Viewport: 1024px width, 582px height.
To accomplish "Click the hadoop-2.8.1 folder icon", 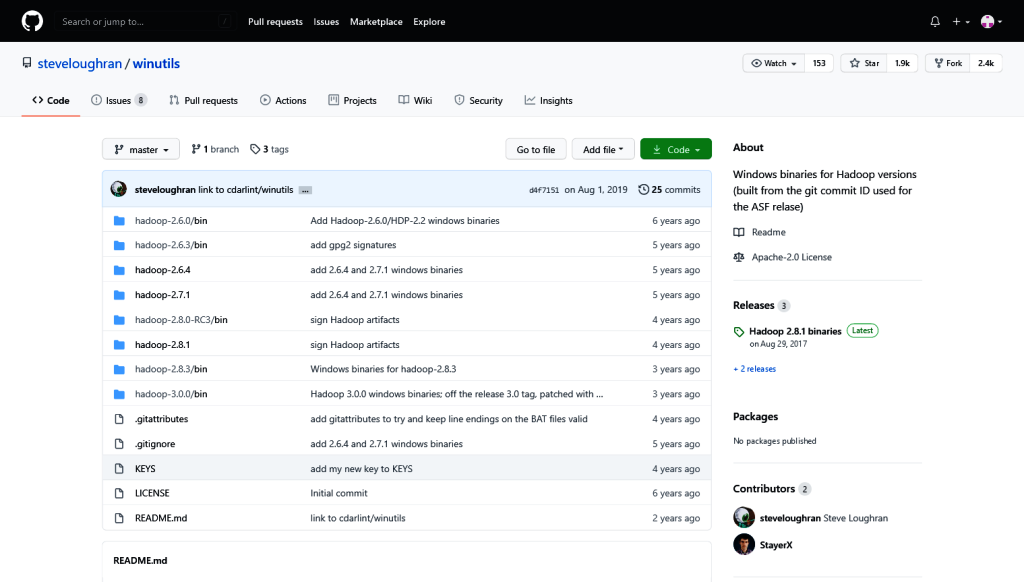I will (x=119, y=345).
